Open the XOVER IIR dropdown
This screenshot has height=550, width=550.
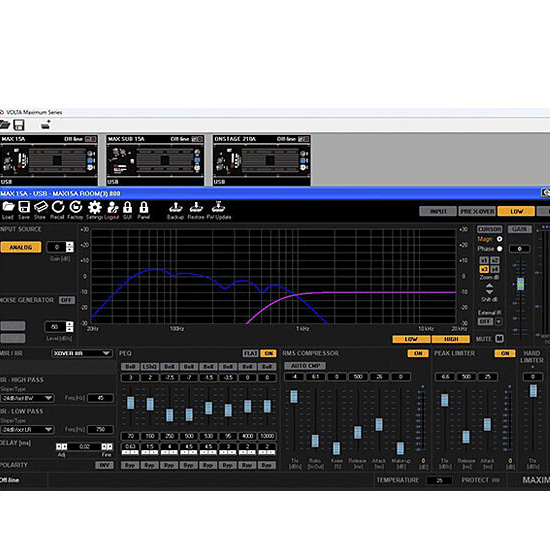(82, 353)
